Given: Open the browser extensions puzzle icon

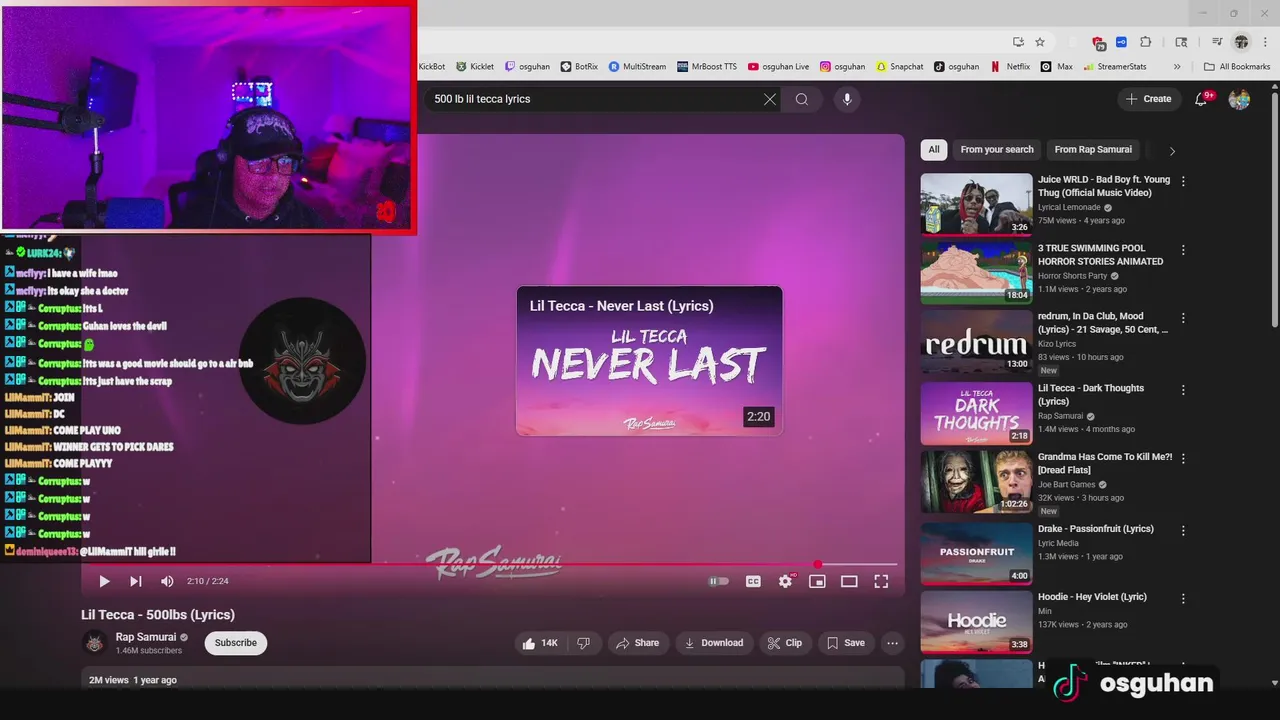Looking at the screenshot, I should click(1146, 42).
